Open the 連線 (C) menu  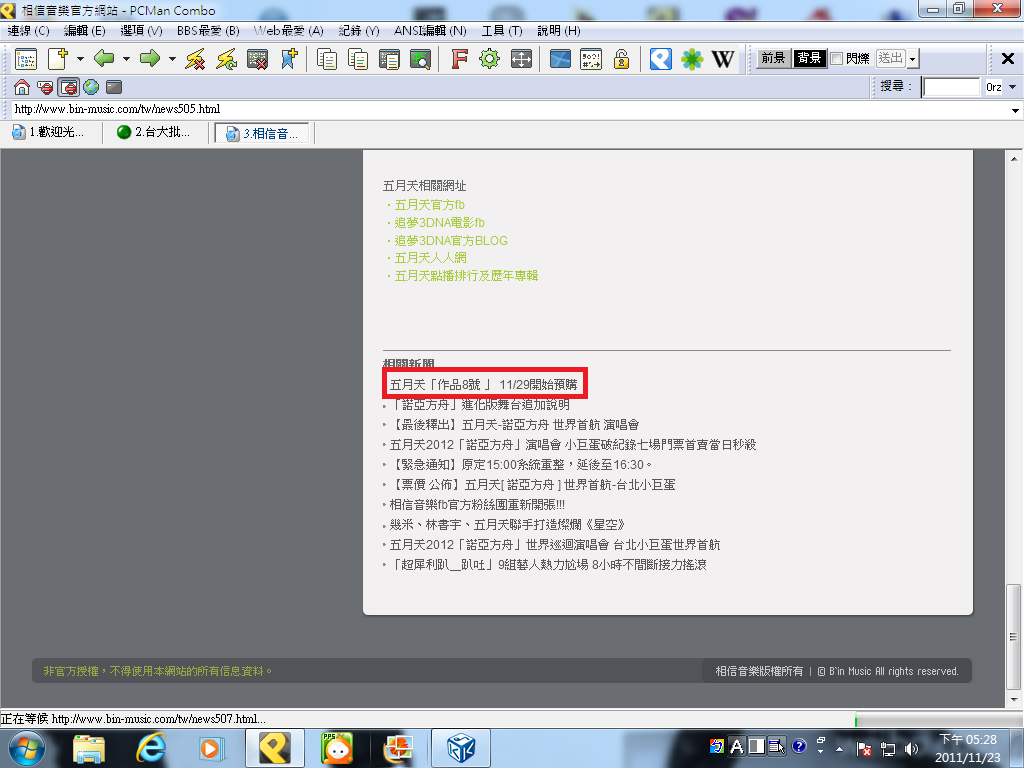pyautogui.click(x=28, y=31)
